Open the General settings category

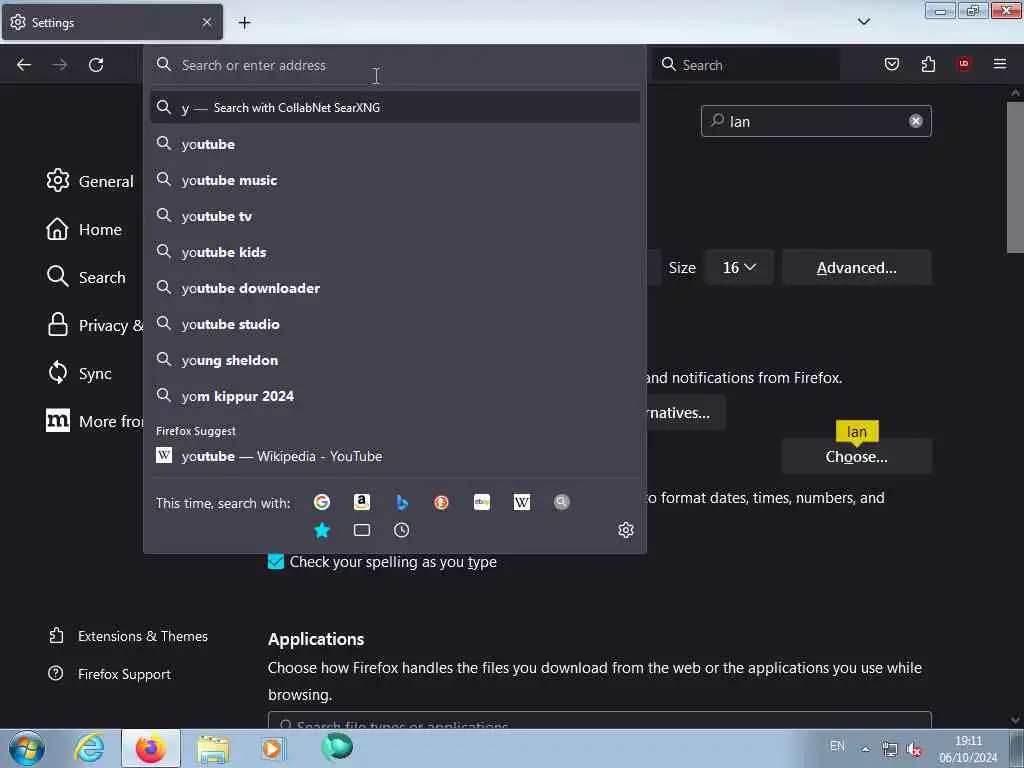click(90, 181)
